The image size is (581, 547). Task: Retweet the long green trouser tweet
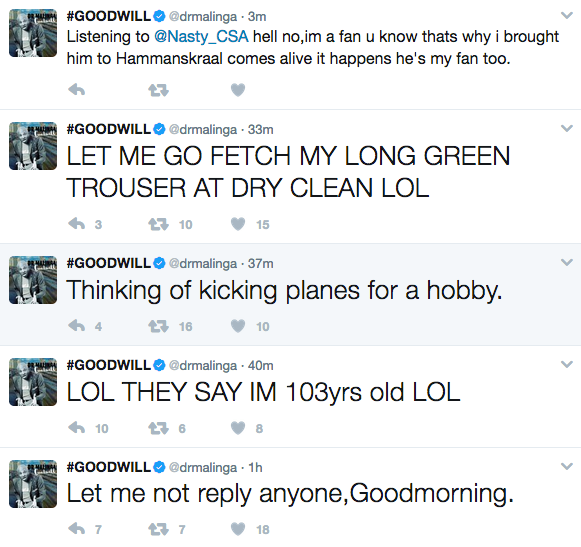click(159, 224)
